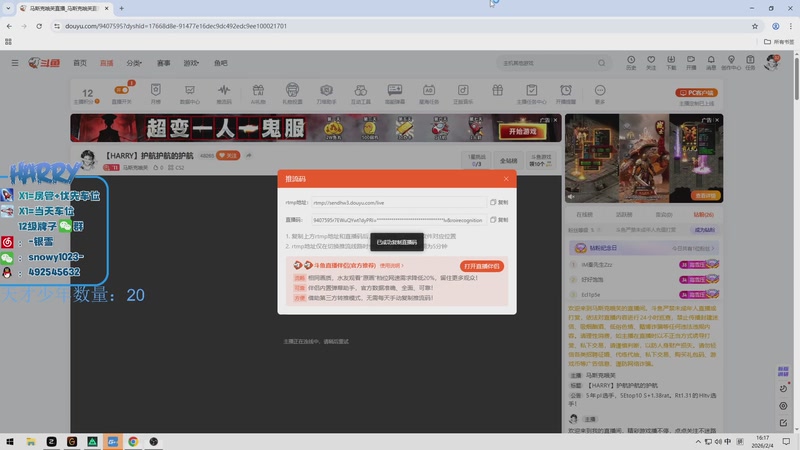Open the 礼物设置 icon
The image size is (800, 450).
coord(292,90)
